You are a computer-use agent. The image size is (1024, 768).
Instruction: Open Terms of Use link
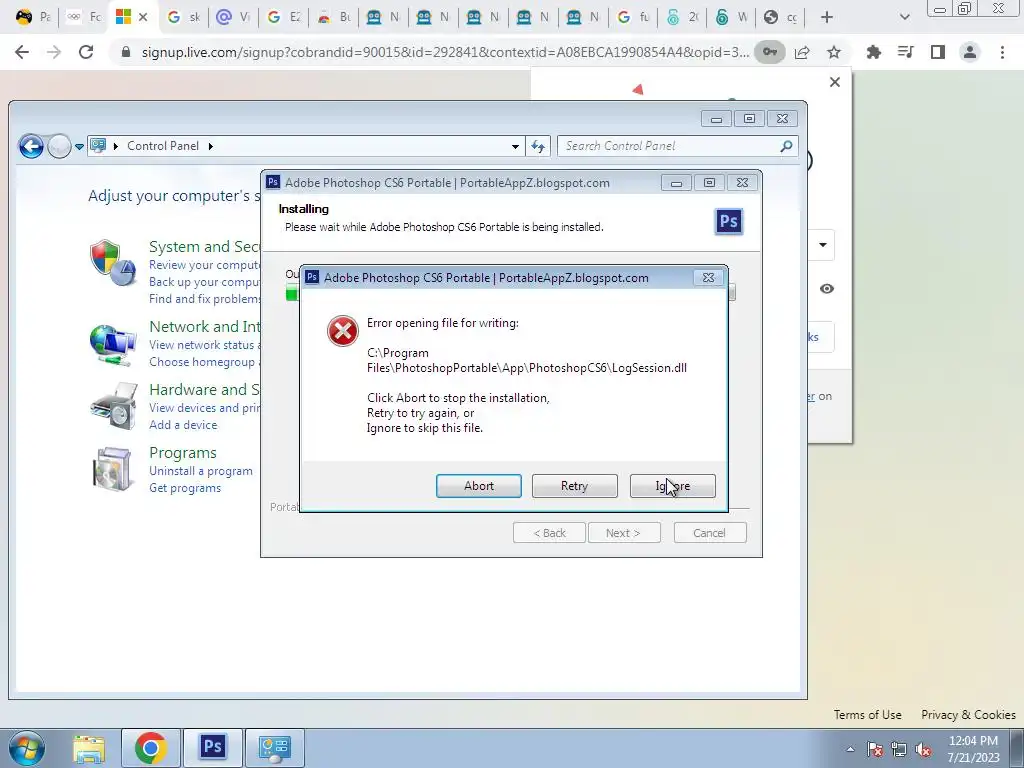coord(867,715)
